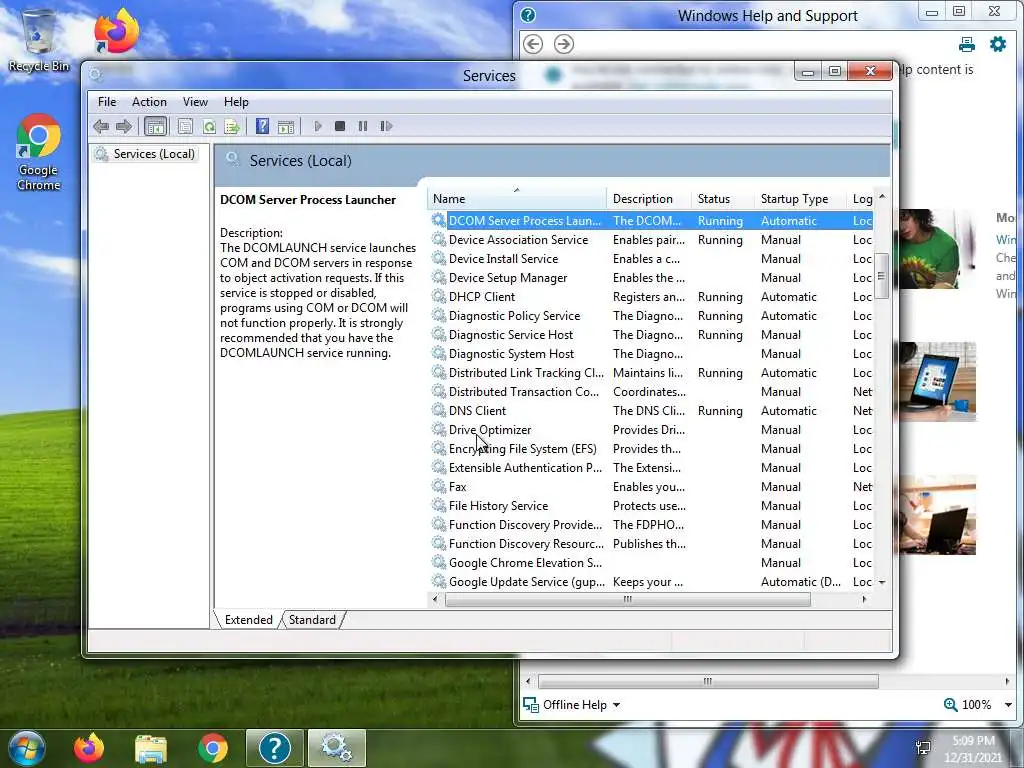Open Chrome from the taskbar

click(213, 748)
